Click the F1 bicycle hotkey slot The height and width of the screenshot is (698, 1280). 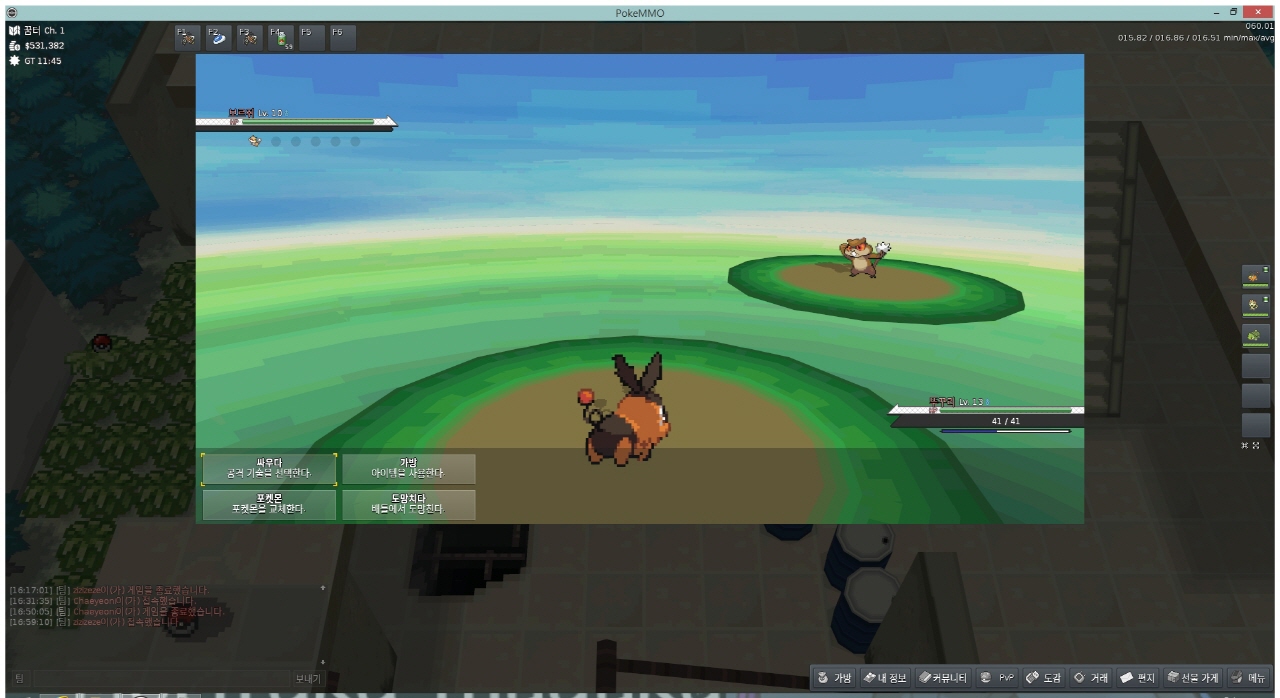pyautogui.click(x=188, y=38)
